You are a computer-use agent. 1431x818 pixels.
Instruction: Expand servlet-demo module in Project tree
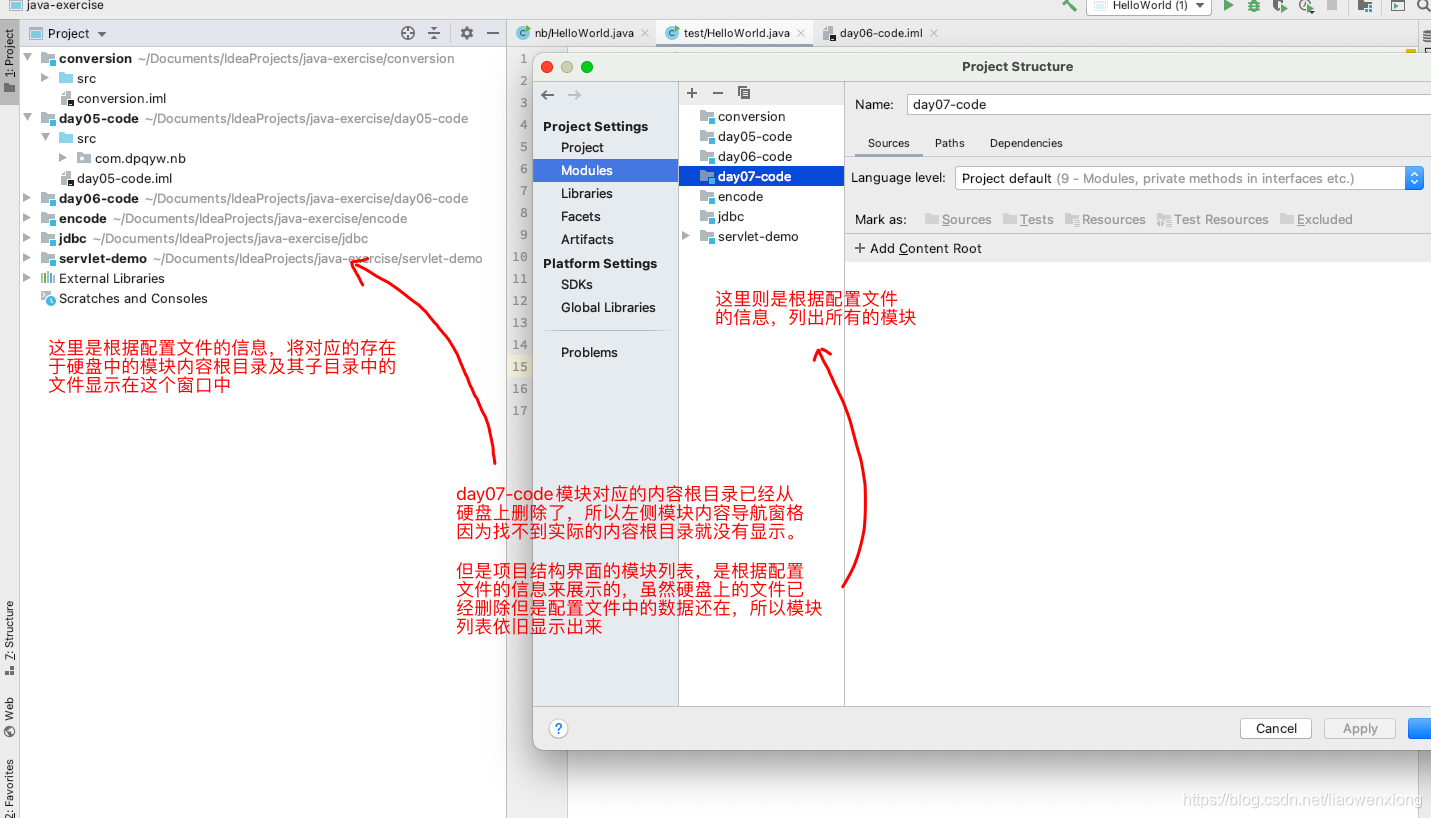coord(28,258)
